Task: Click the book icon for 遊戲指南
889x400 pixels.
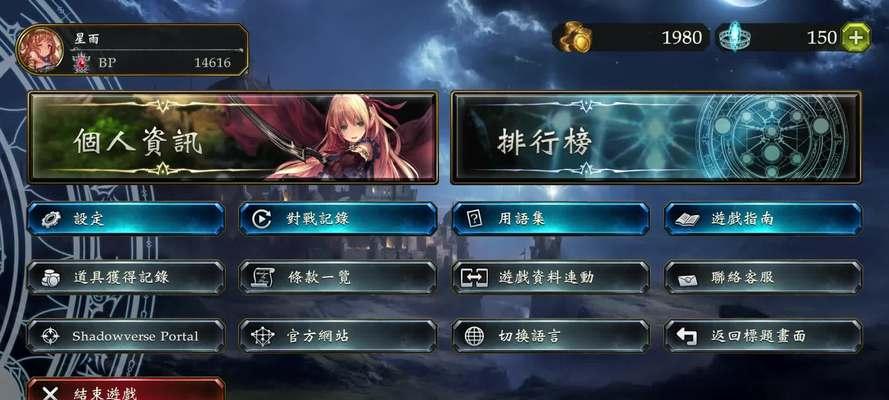Action: pyautogui.click(x=687, y=219)
